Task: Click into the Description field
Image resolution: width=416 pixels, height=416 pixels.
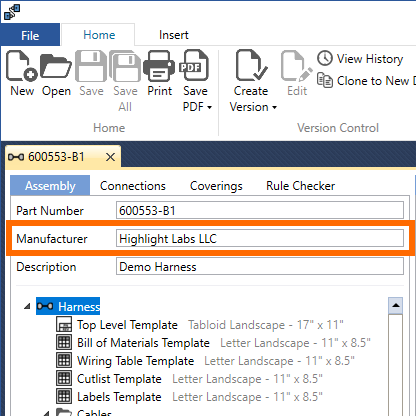Action: click(x=260, y=266)
